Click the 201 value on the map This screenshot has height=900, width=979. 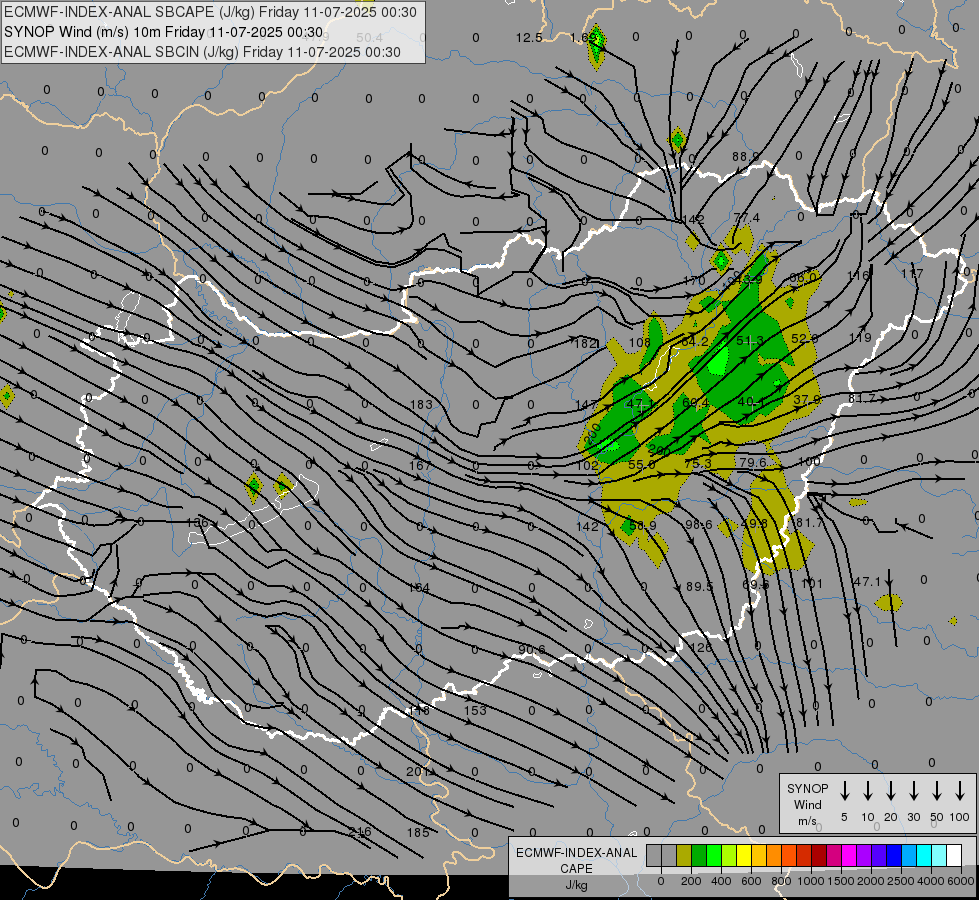[417, 772]
